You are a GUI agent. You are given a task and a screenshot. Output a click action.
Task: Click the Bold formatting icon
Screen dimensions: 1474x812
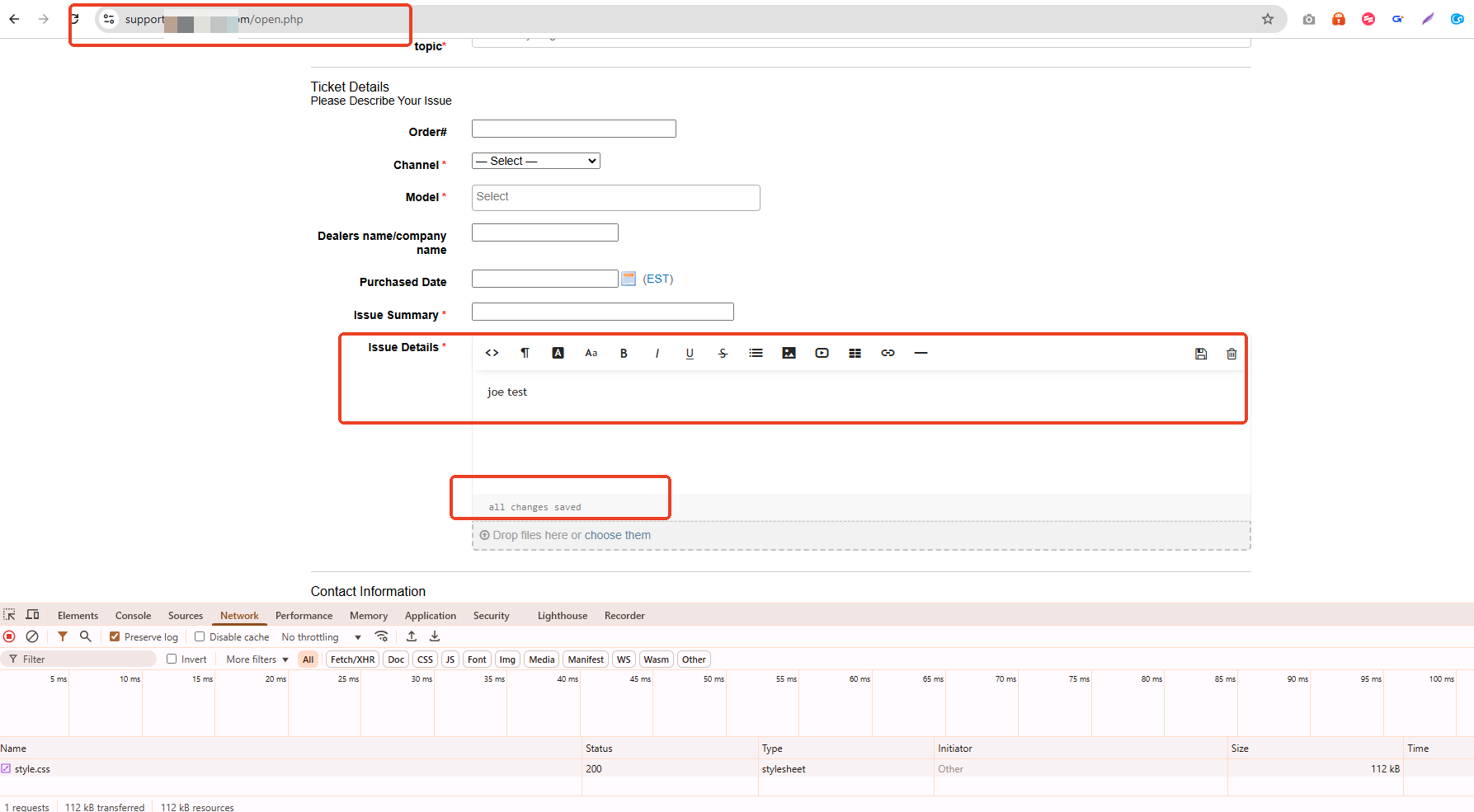click(x=624, y=353)
